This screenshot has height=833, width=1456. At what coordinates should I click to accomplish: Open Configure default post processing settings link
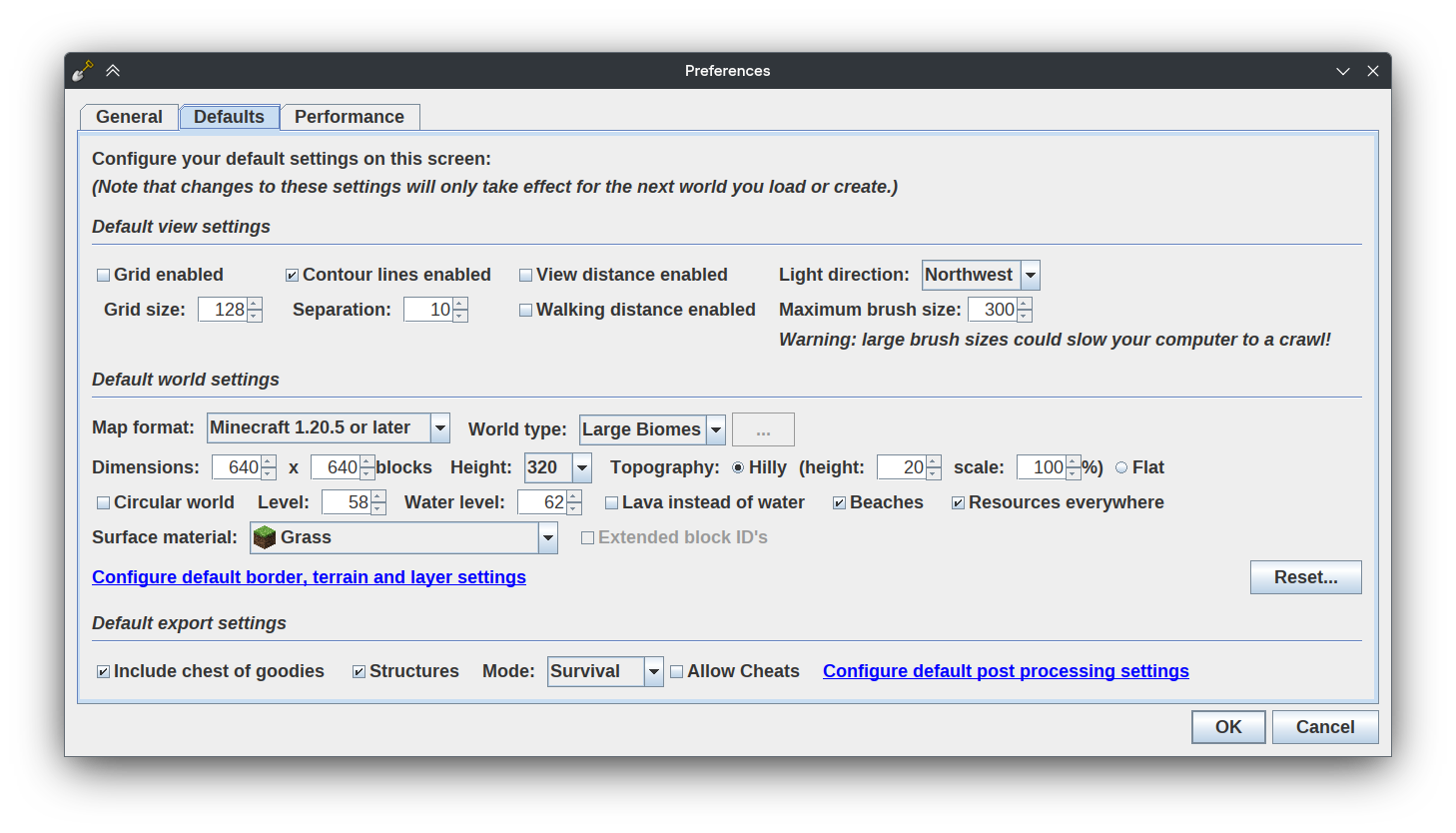coord(1006,671)
